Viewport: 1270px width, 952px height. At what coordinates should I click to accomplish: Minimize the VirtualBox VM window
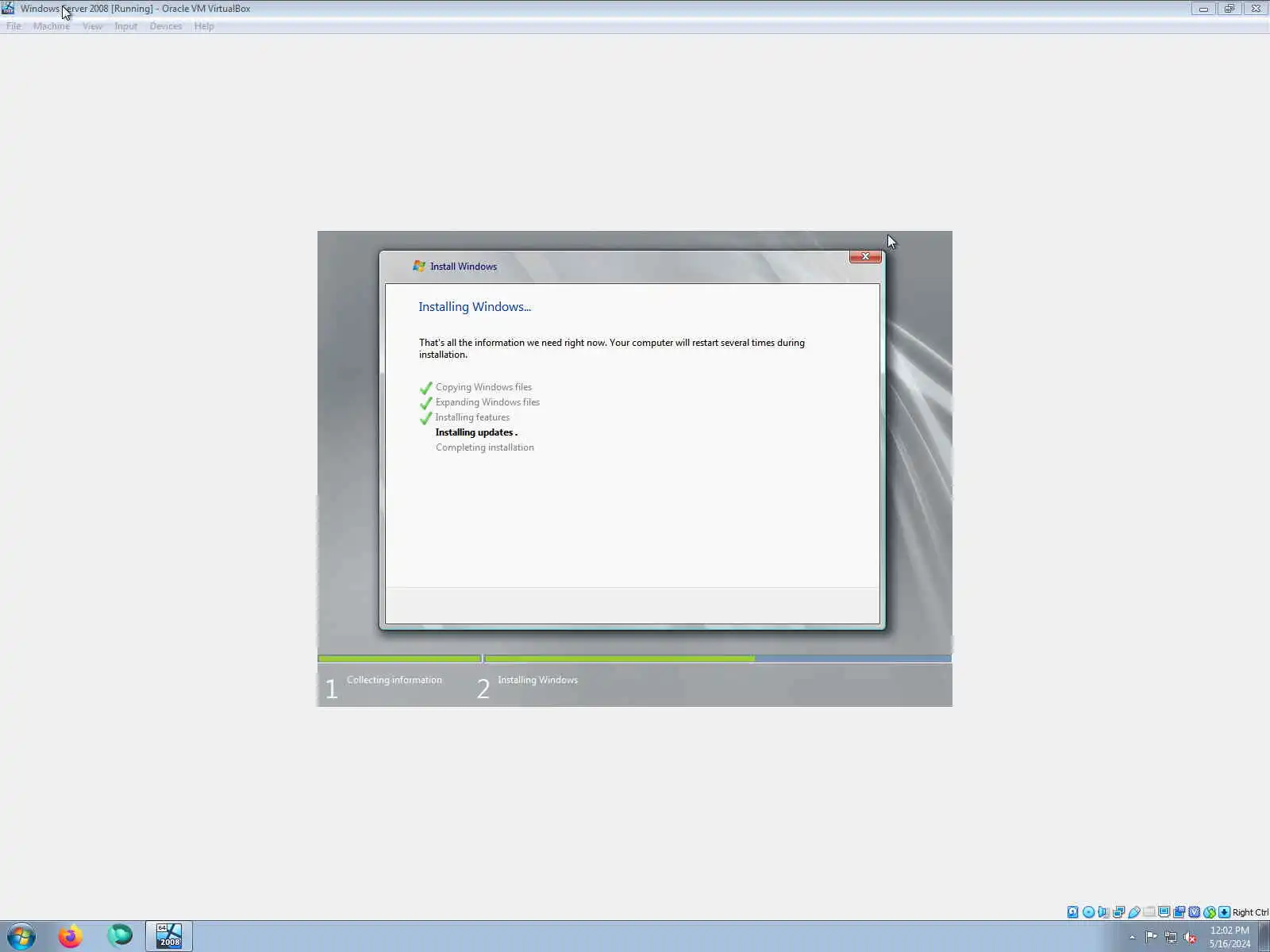click(1203, 9)
